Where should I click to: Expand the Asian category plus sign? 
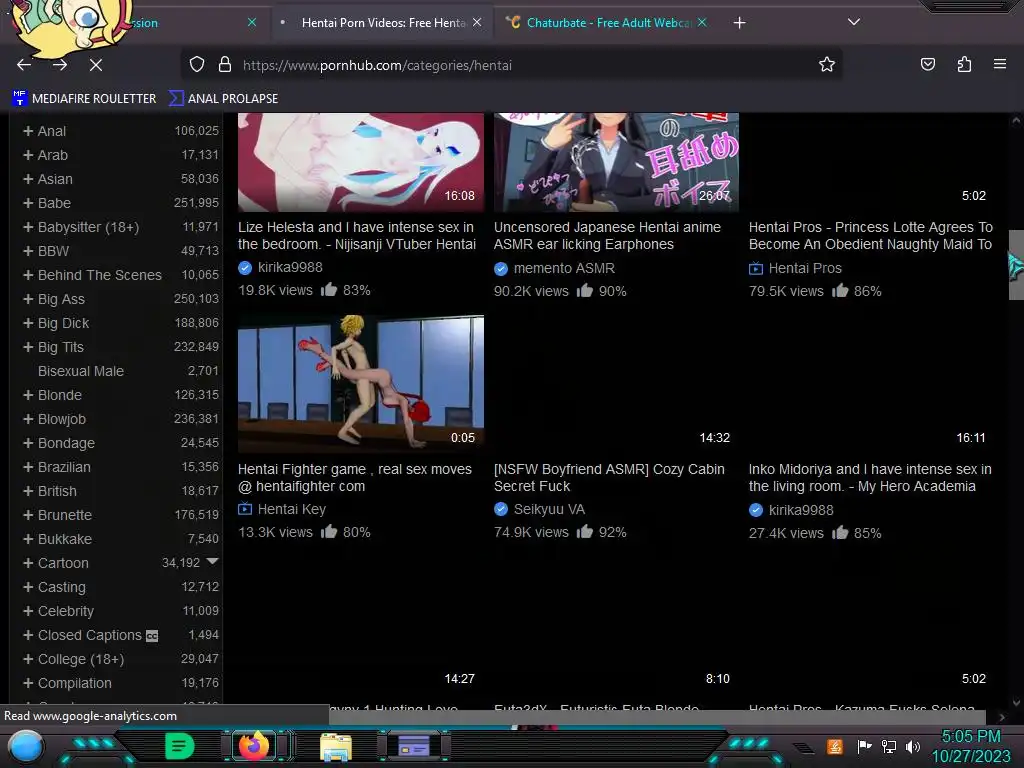coord(28,179)
